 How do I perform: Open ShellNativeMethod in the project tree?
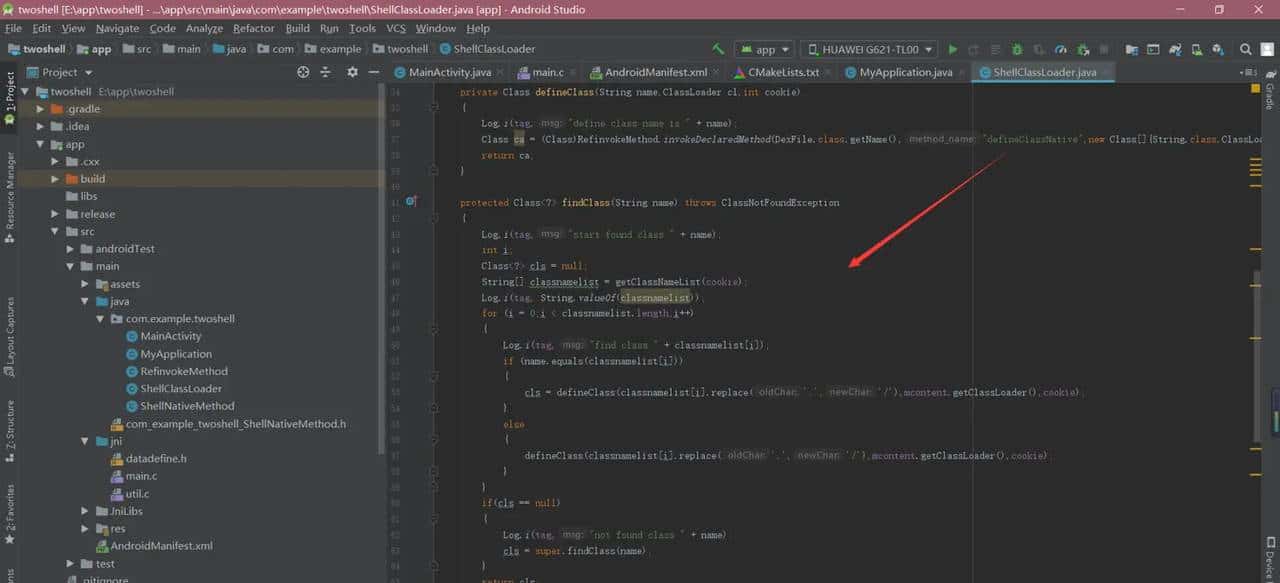click(187, 406)
